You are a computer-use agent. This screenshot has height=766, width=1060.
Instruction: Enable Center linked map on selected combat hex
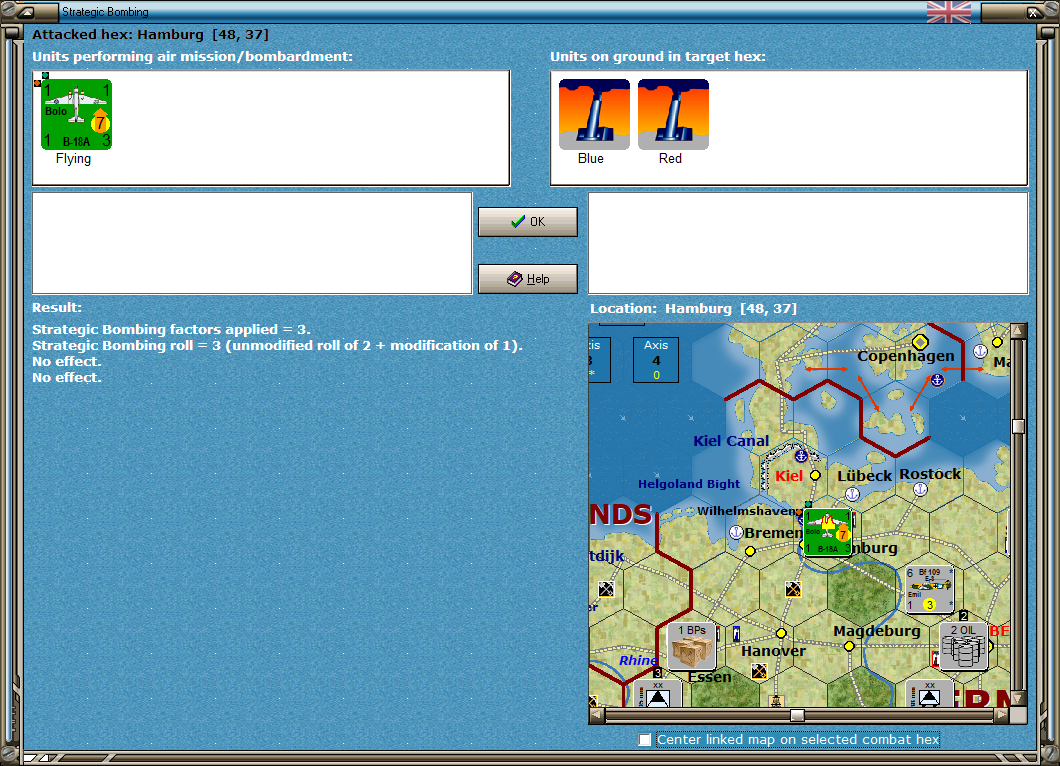click(644, 740)
